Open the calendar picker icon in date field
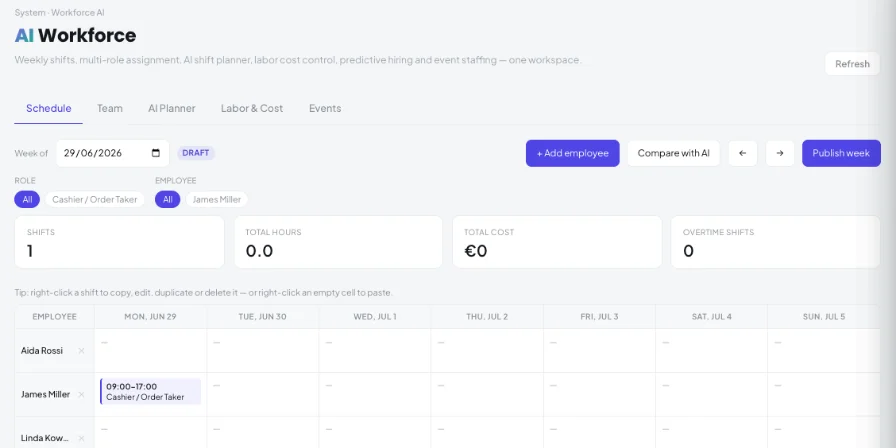 [156, 153]
